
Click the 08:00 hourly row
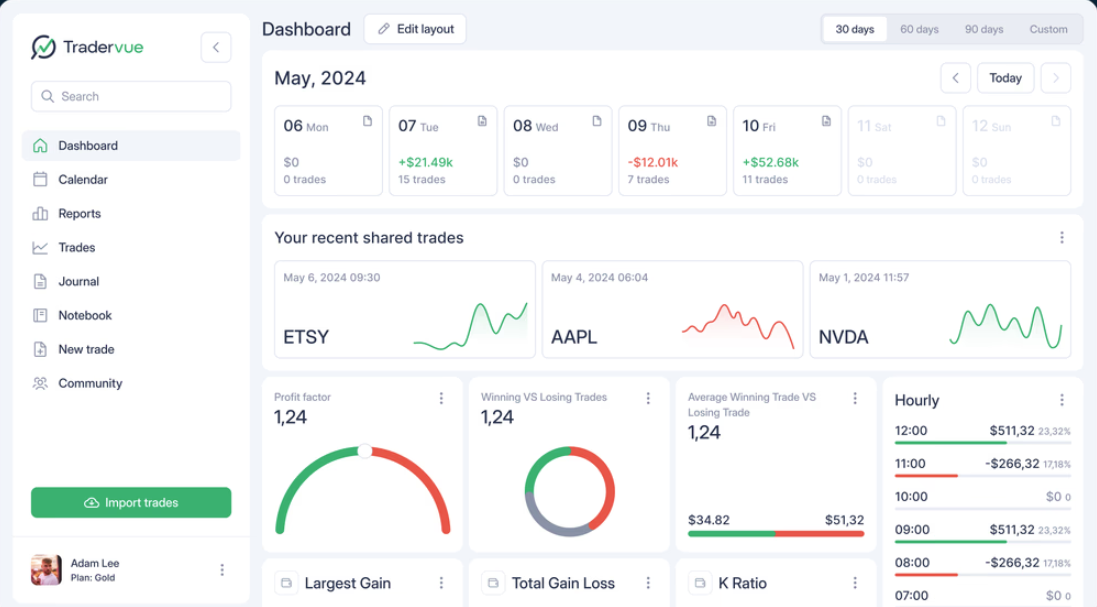pos(982,565)
